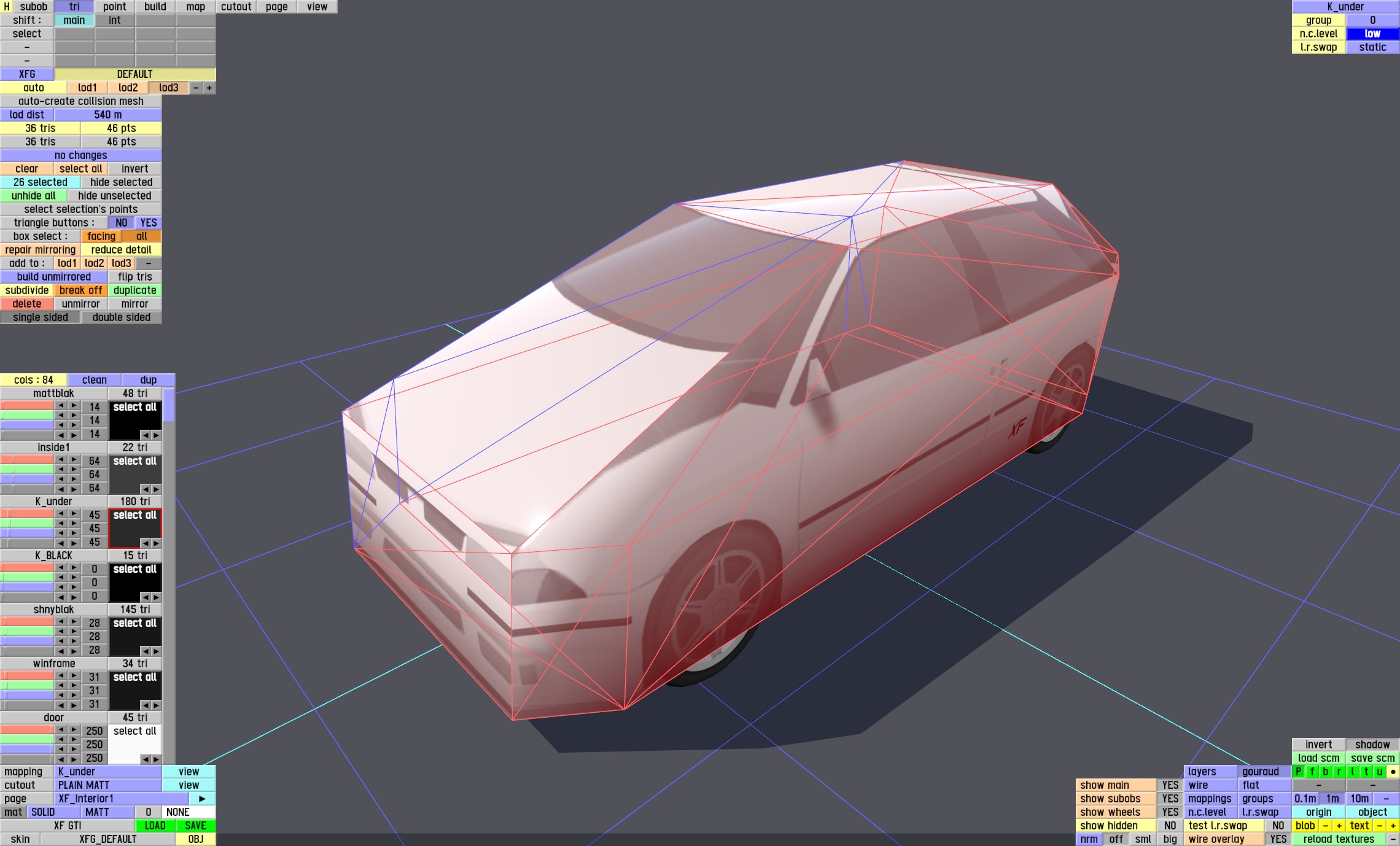Screen dimensions: 1400x846
Task: Open the cutout mode tab
Action: click(236, 7)
